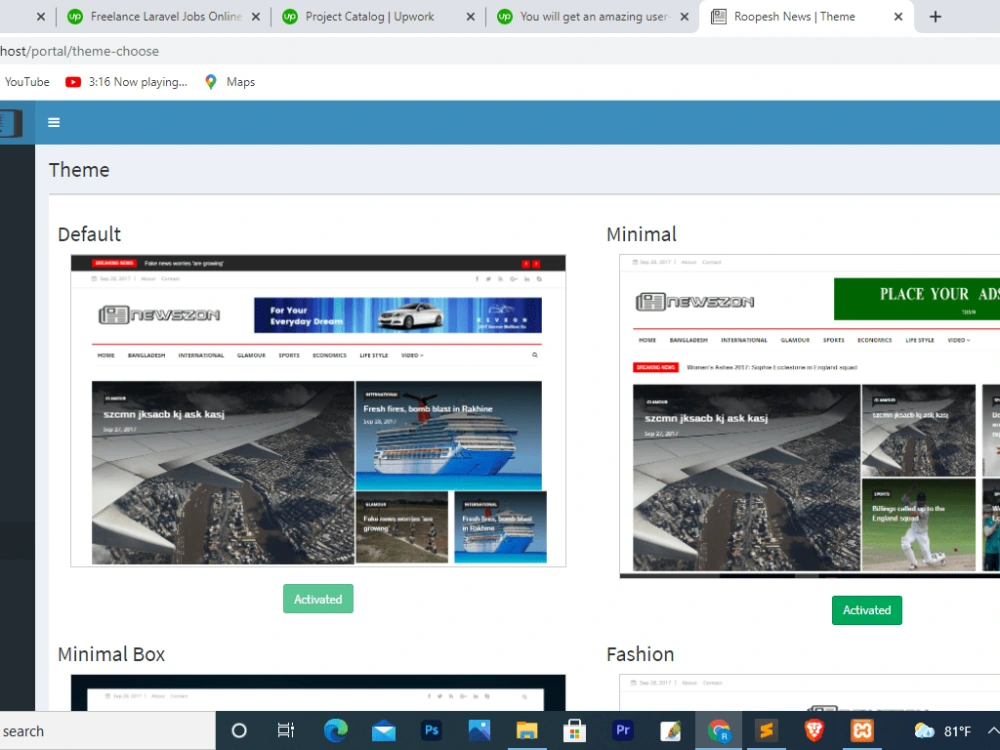1000x750 pixels.
Task: Open the Mail app in taskbar
Action: point(383,731)
